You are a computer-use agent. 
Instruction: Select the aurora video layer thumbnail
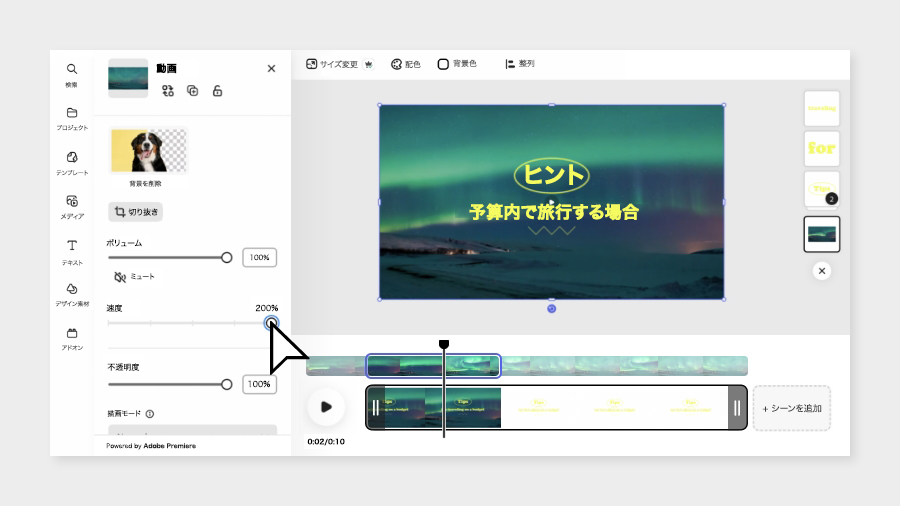(822, 234)
